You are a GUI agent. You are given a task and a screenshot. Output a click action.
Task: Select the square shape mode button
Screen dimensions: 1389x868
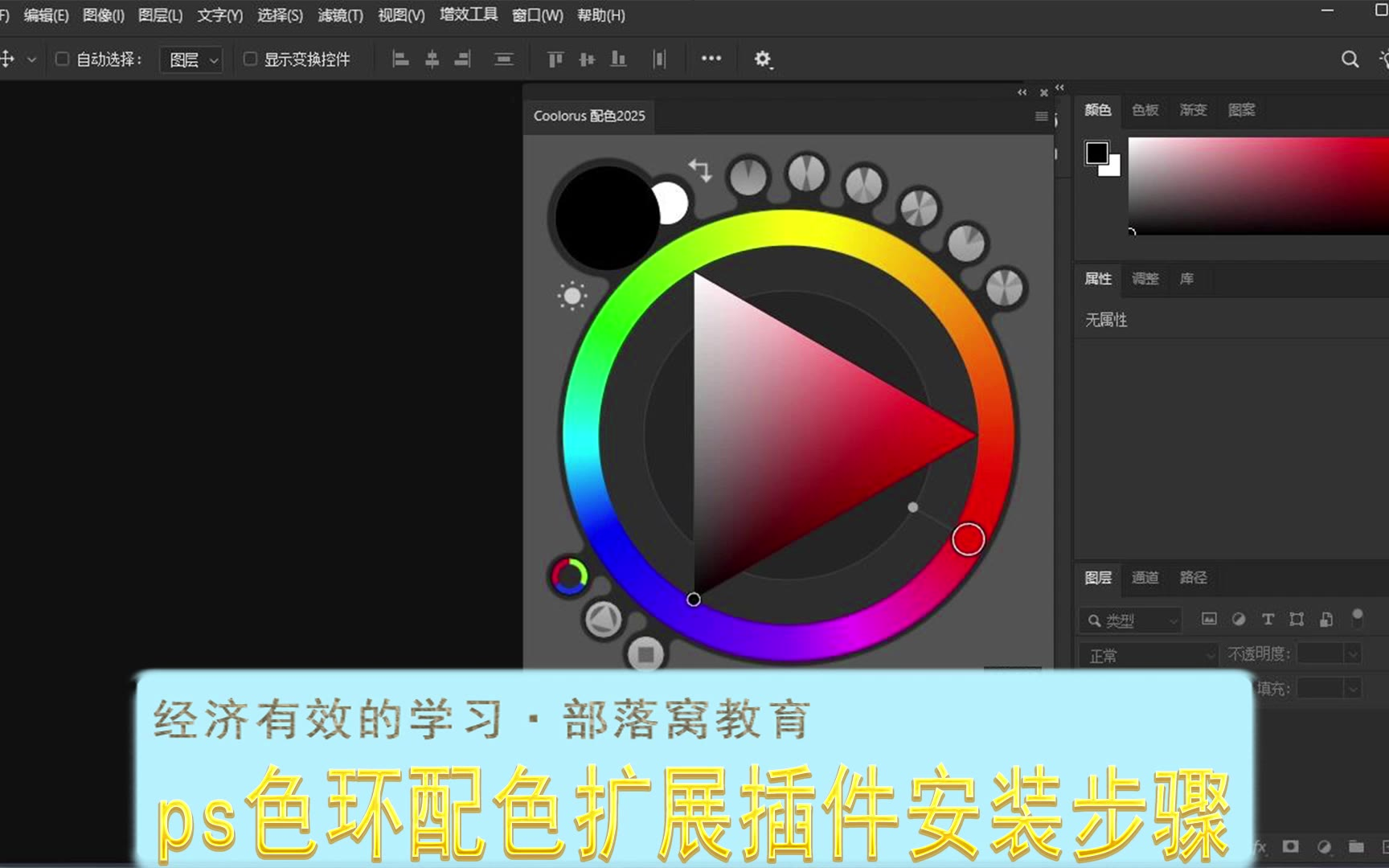point(645,654)
